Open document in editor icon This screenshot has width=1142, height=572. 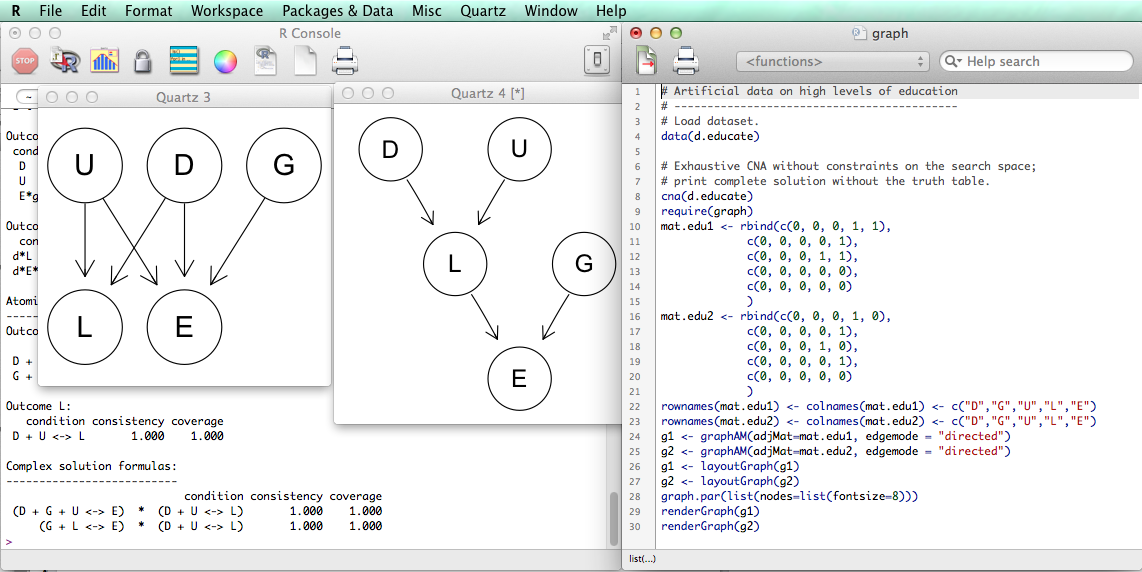click(x=265, y=62)
